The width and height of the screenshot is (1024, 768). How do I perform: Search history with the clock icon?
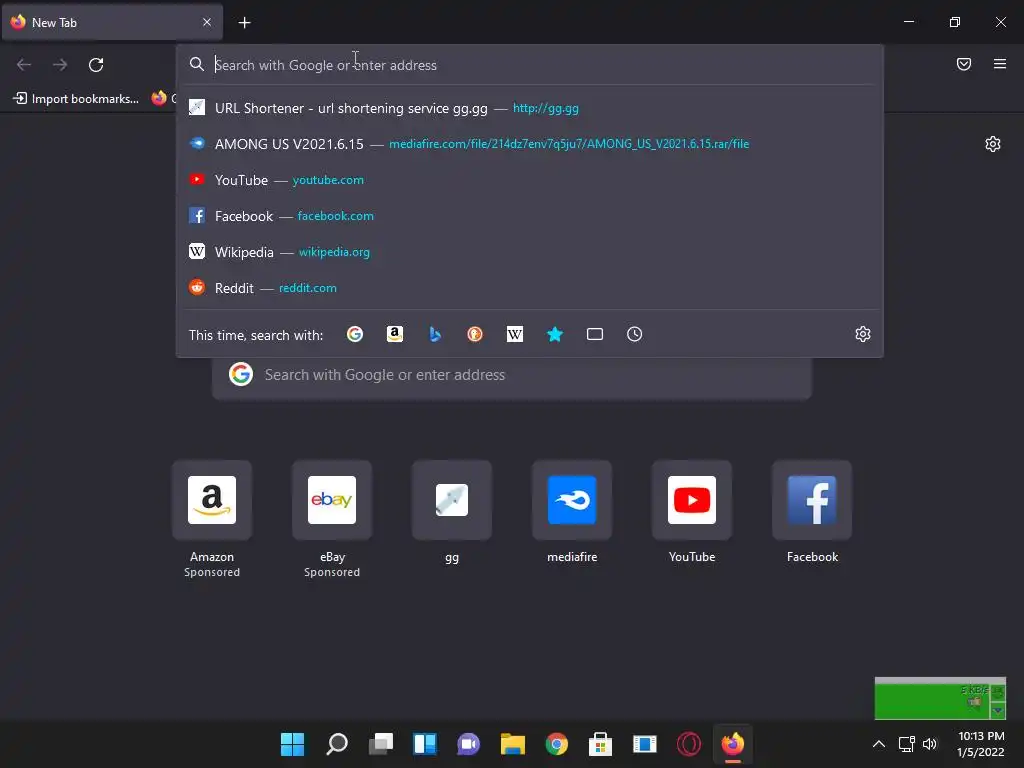click(x=634, y=334)
